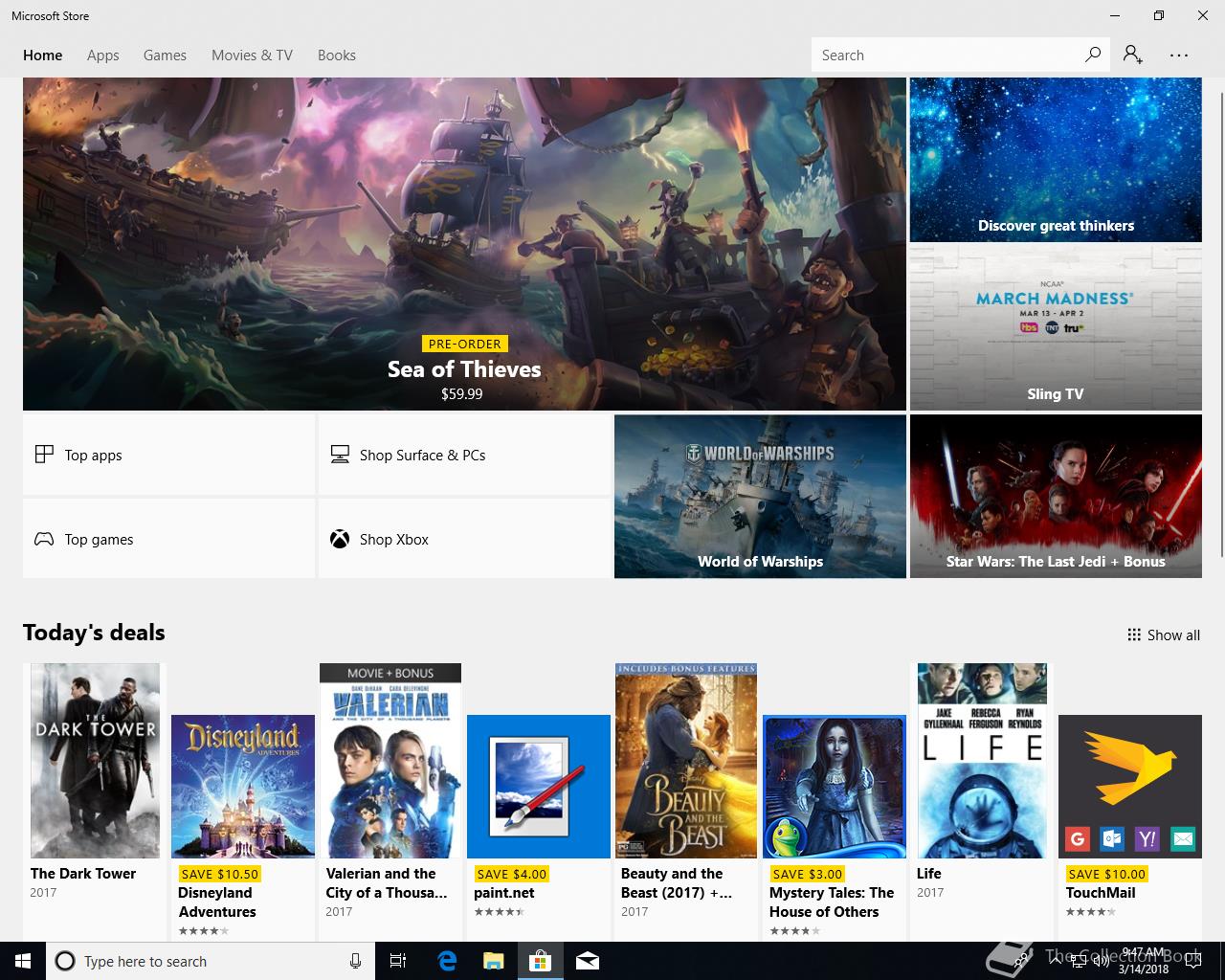The width and height of the screenshot is (1225, 980).
Task: Click the SAVE $3.00 badge
Action: [x=808, y=874]
